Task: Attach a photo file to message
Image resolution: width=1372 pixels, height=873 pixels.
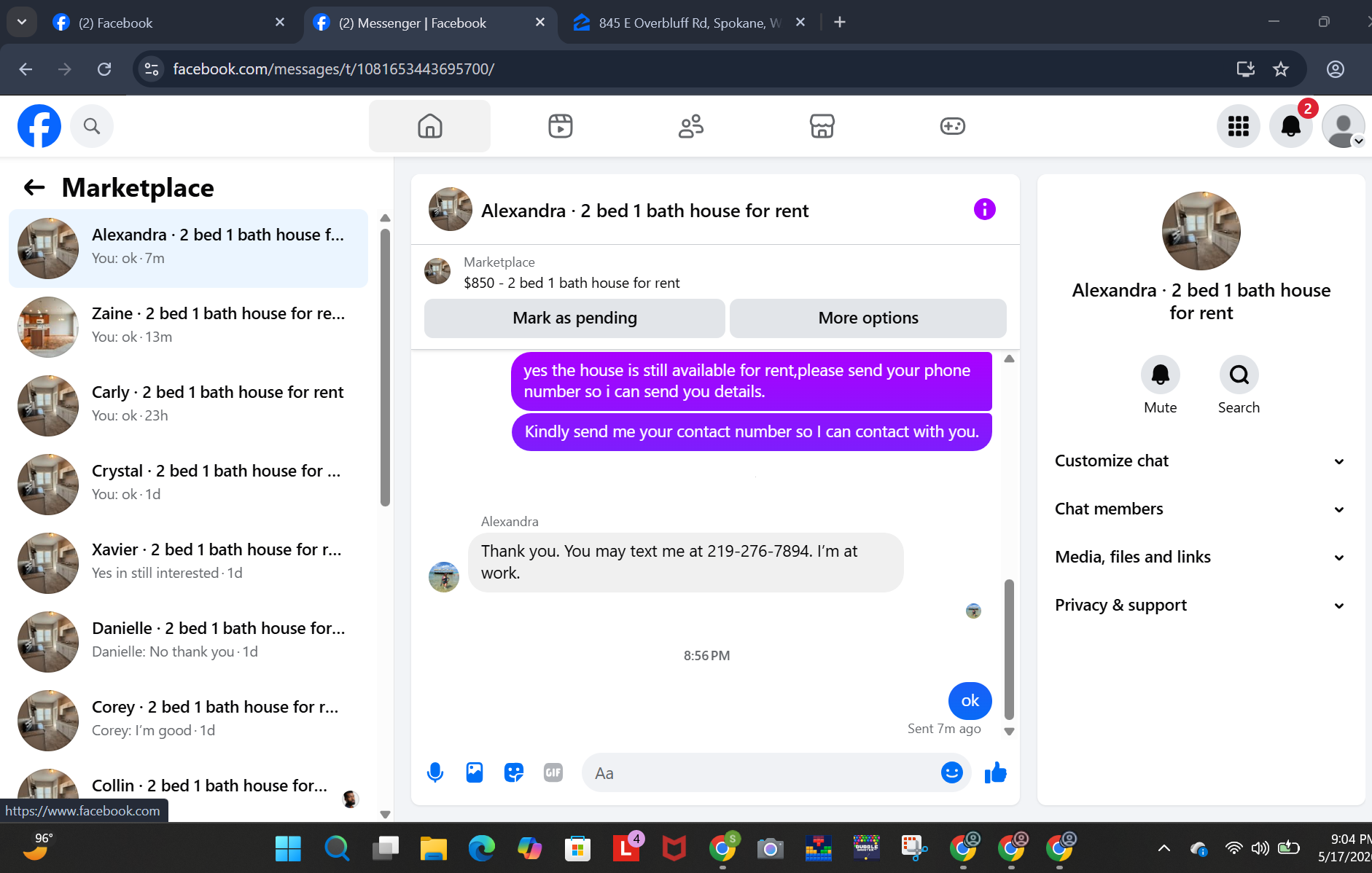Action: 475,772
